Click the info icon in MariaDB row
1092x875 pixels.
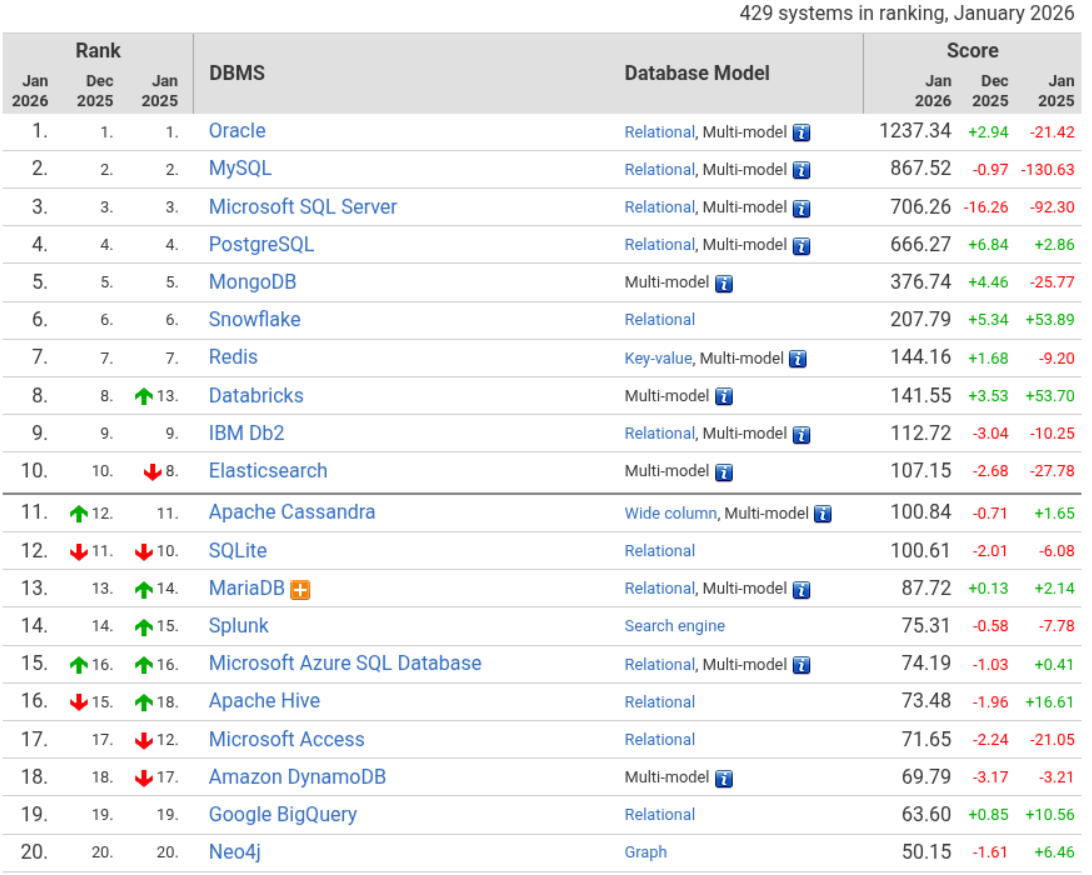pyautogui.click(x=802, y=589)
